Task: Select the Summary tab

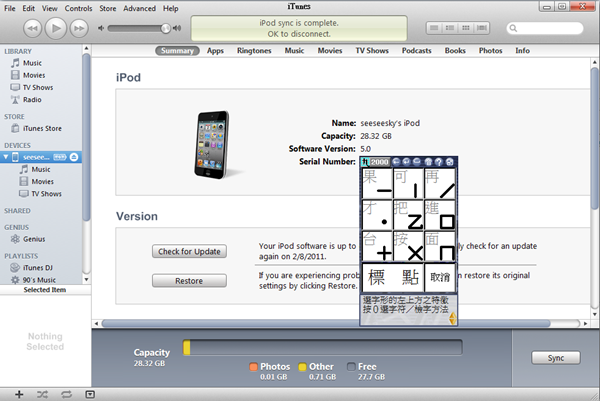Action: coord(177,51)
